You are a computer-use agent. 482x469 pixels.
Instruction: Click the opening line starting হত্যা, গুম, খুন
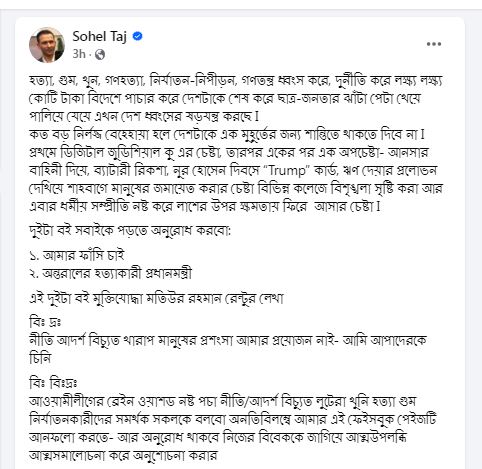[236, 81]
